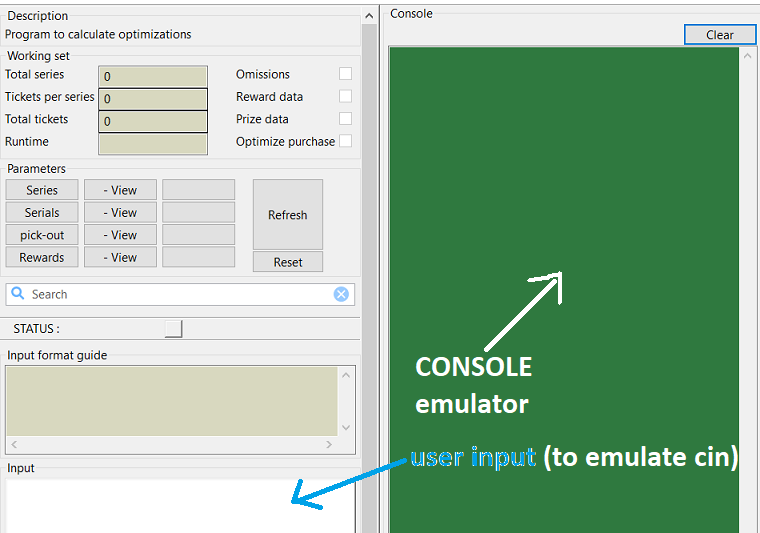The height and width of the screenshot is (533, 760).
Task: Click the blank button in Serials row
Action: pos(199,212)
